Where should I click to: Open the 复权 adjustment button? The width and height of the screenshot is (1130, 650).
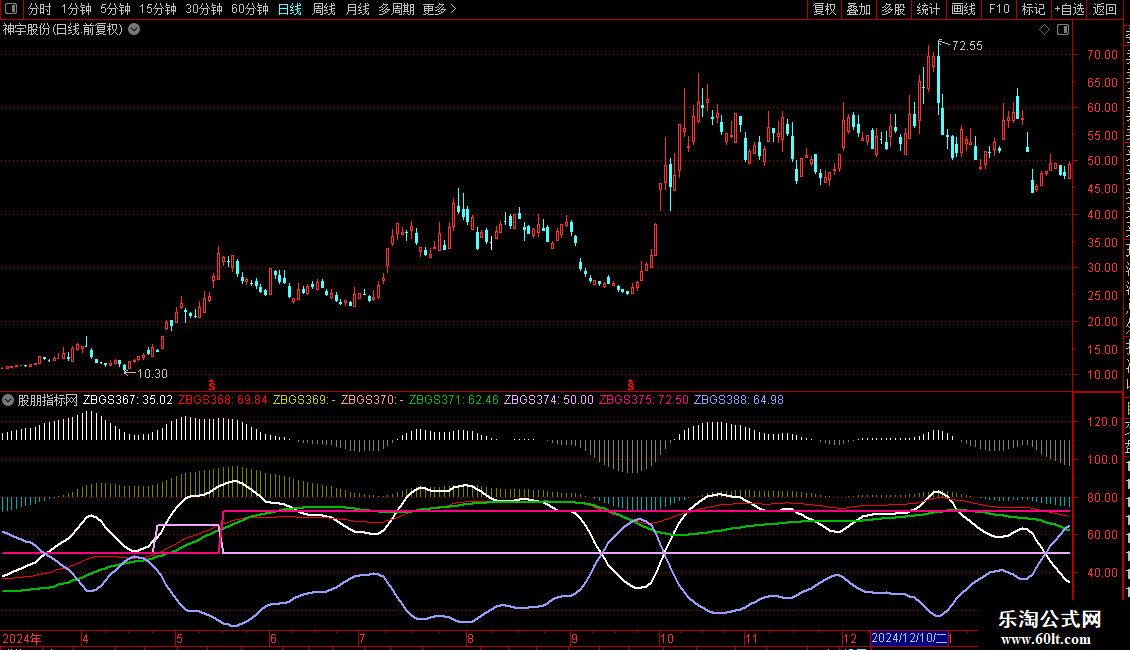coord(824,9)
